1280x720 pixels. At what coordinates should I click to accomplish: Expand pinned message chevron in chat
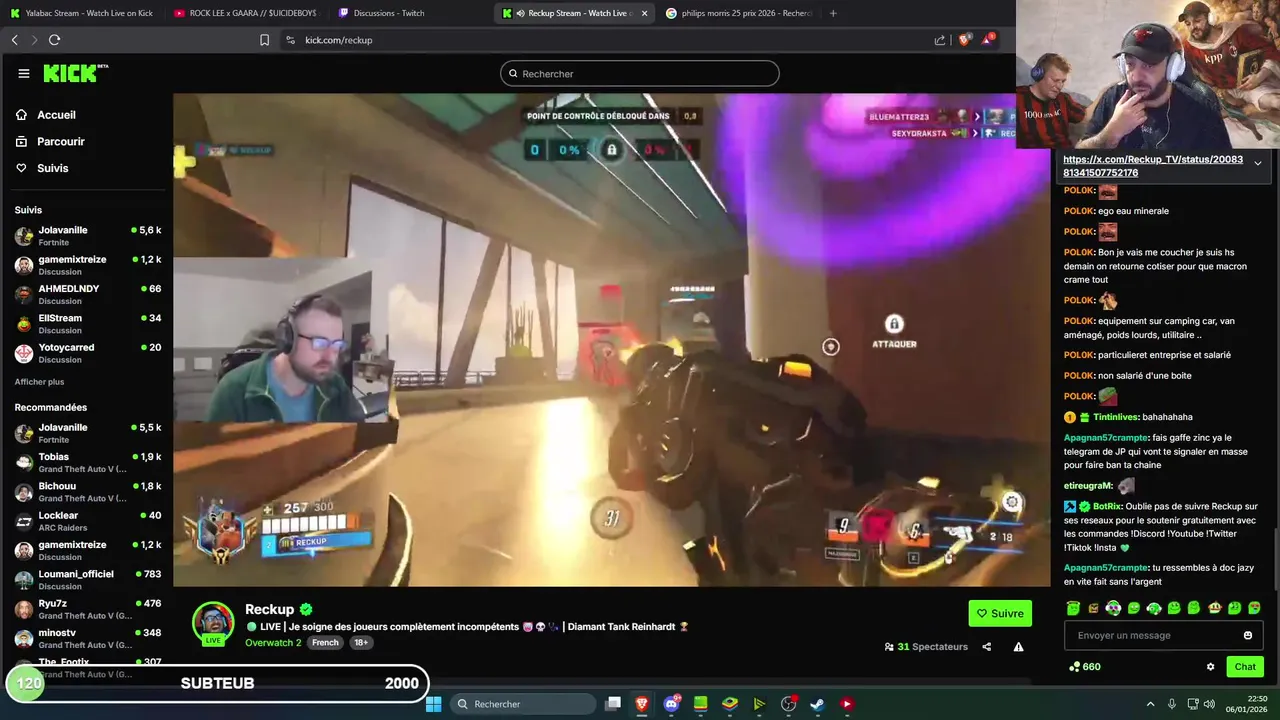click(1258, 163)
